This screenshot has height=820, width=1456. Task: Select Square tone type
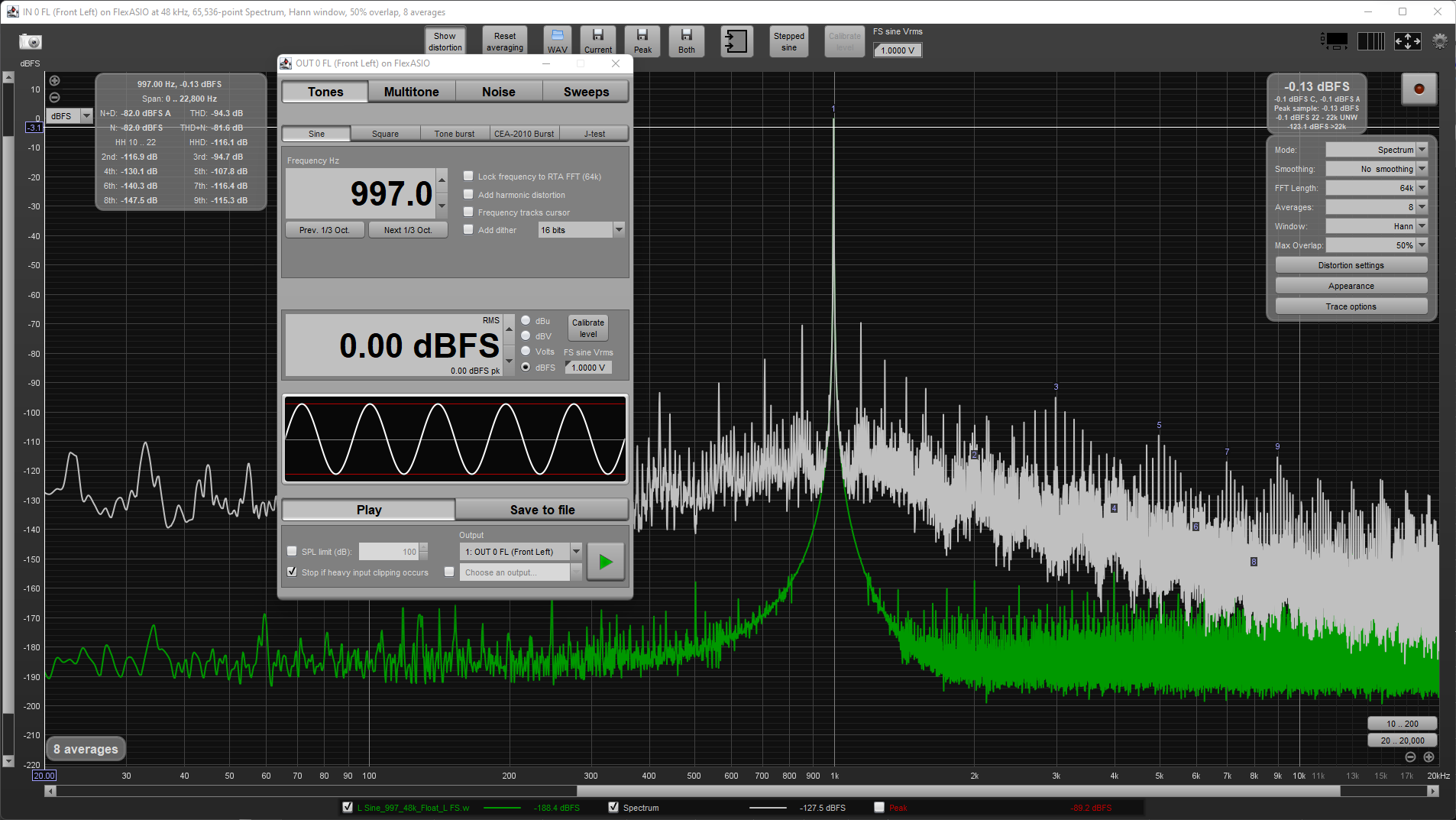[x=385, y=134]
